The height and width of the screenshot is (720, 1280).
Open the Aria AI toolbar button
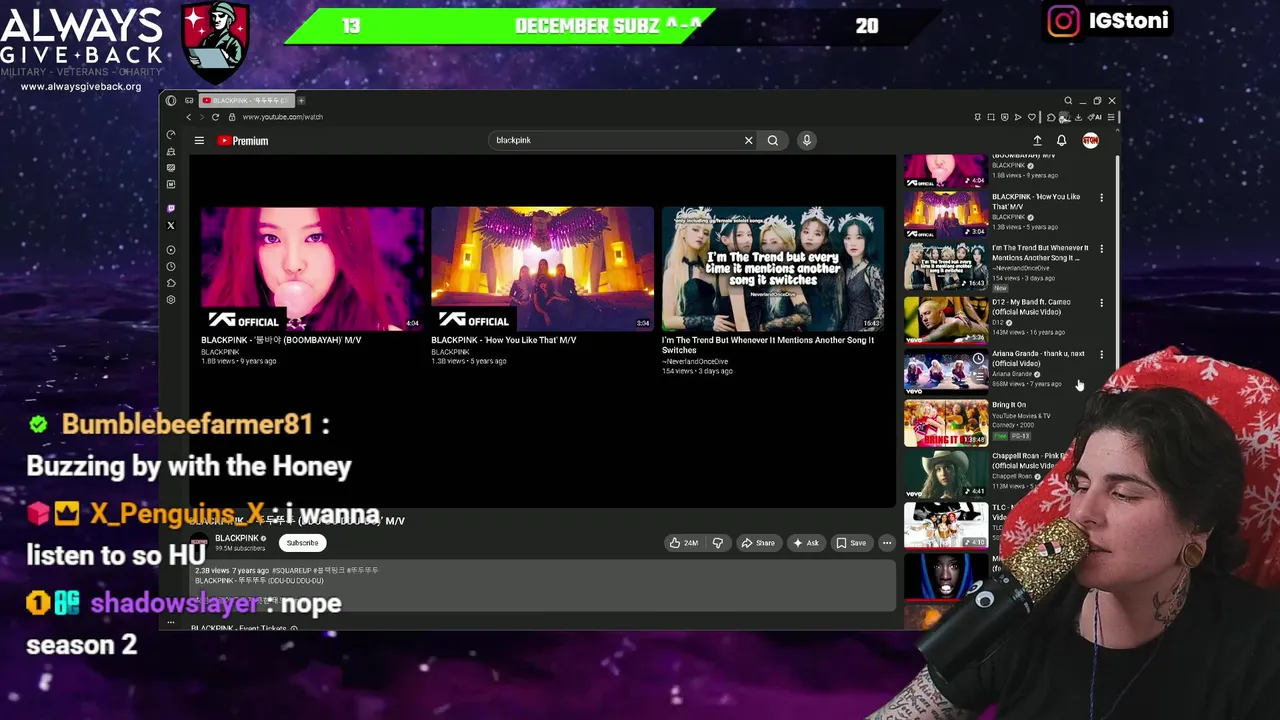click(x=1095, y=117)
